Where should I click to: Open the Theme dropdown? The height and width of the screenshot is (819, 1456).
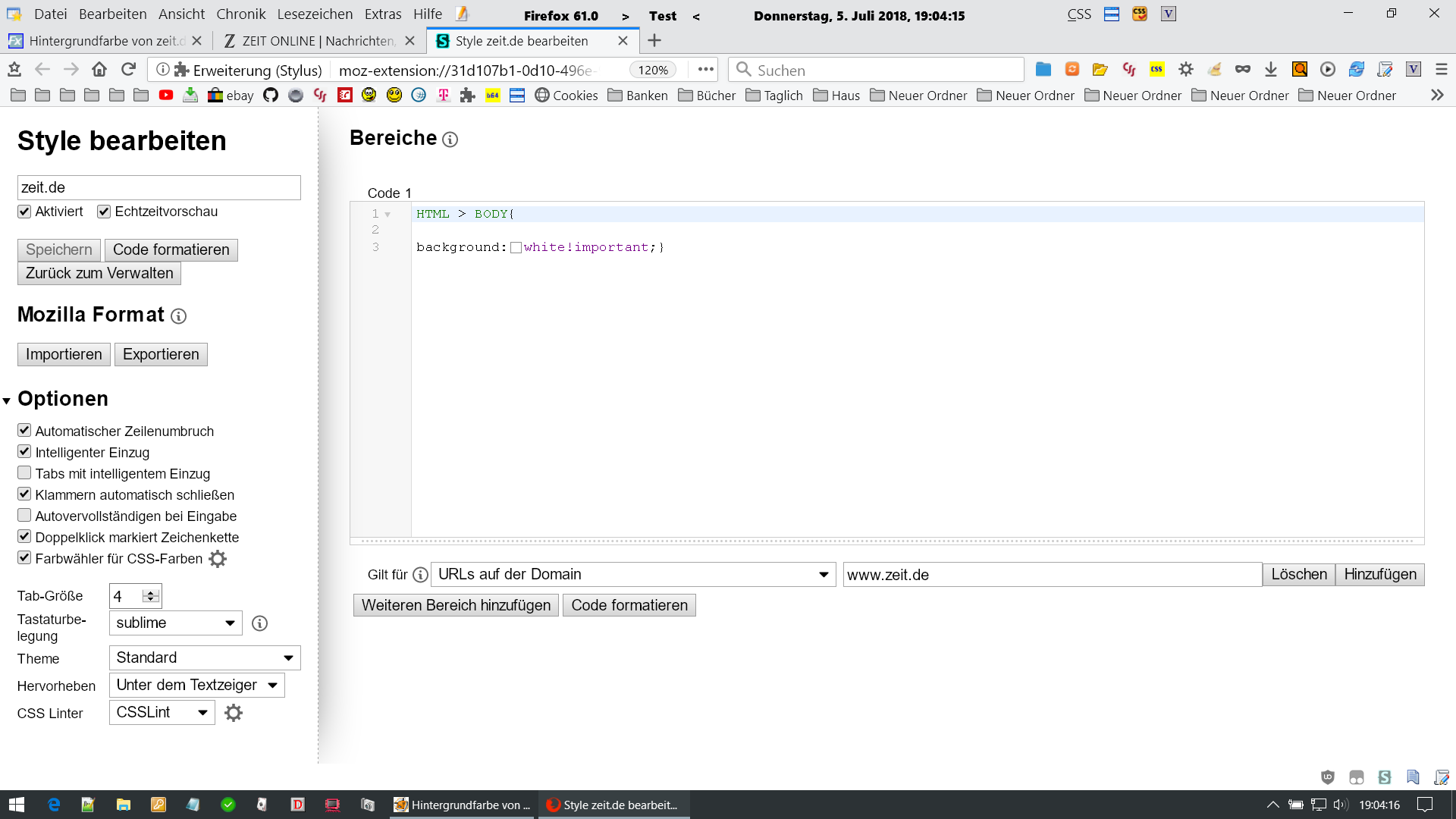205,657
